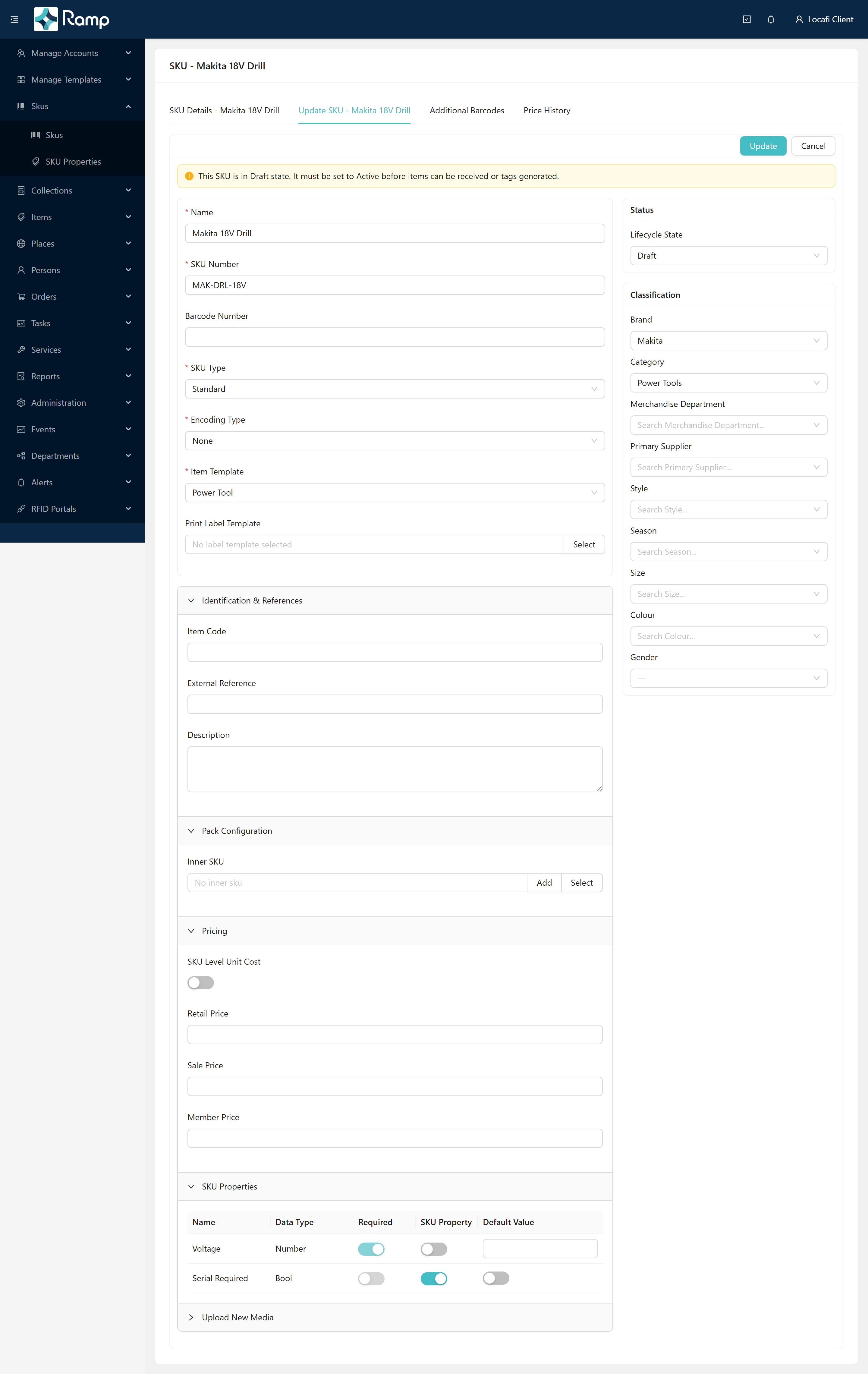Screen dimensions: 868x1374
Task: Collapse the SKU Properties section
Action: [x=395, y=1187]
